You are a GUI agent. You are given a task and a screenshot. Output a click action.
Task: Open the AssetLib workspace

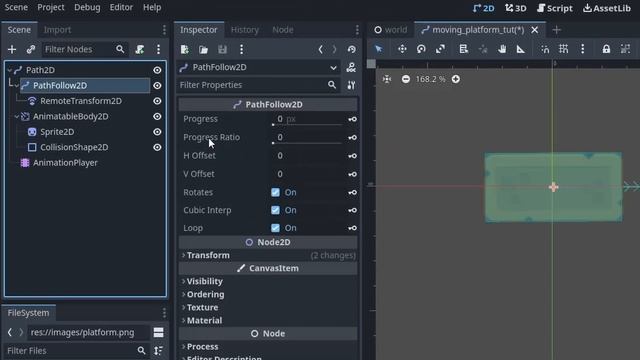[607, 8]
